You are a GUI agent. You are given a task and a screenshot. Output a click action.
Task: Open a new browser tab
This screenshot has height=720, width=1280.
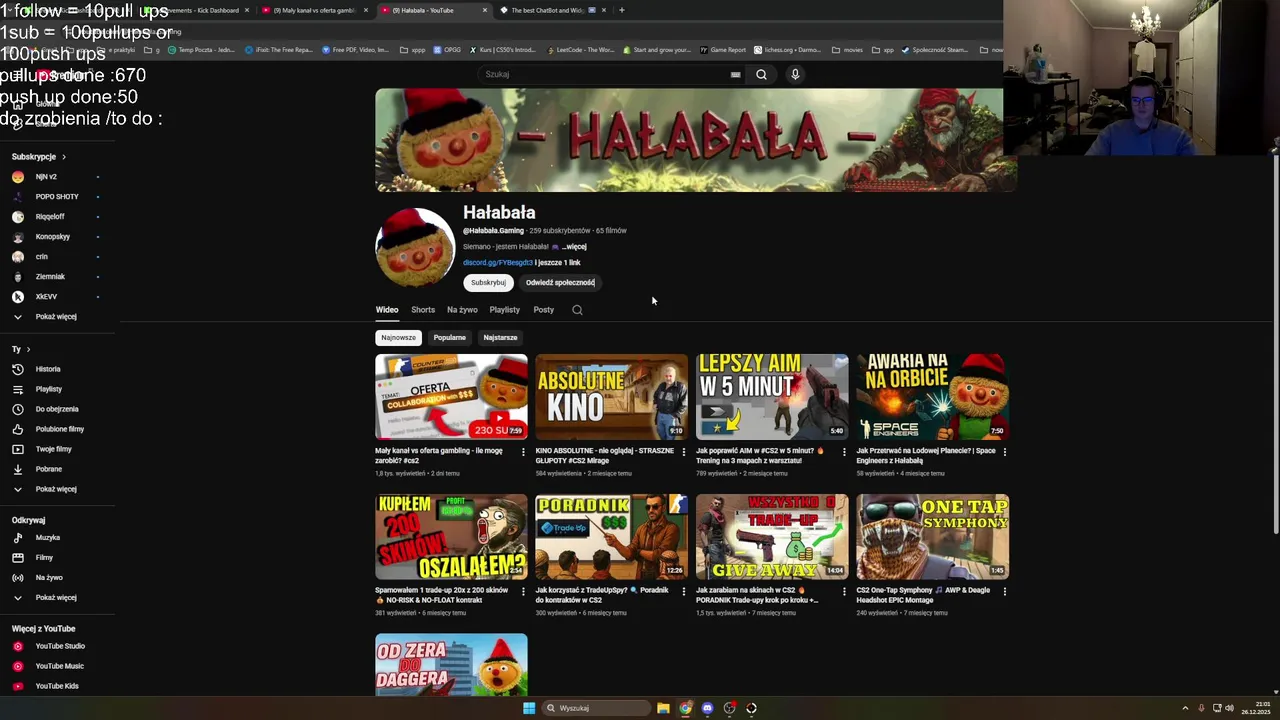point(621,10)
